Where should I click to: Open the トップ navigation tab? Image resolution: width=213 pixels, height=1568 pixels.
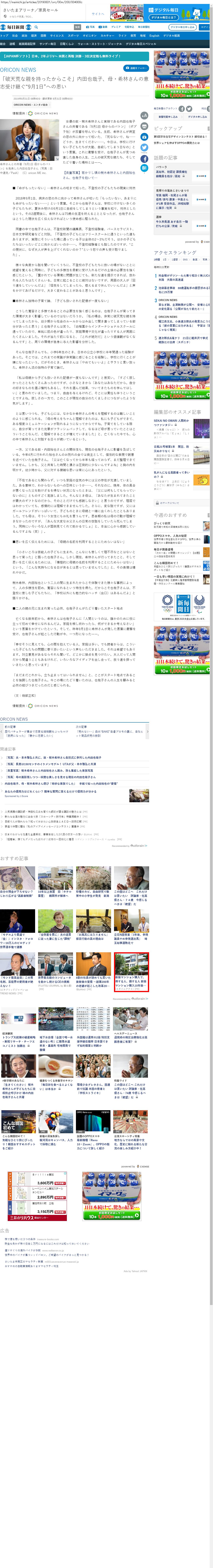point(4,36)
